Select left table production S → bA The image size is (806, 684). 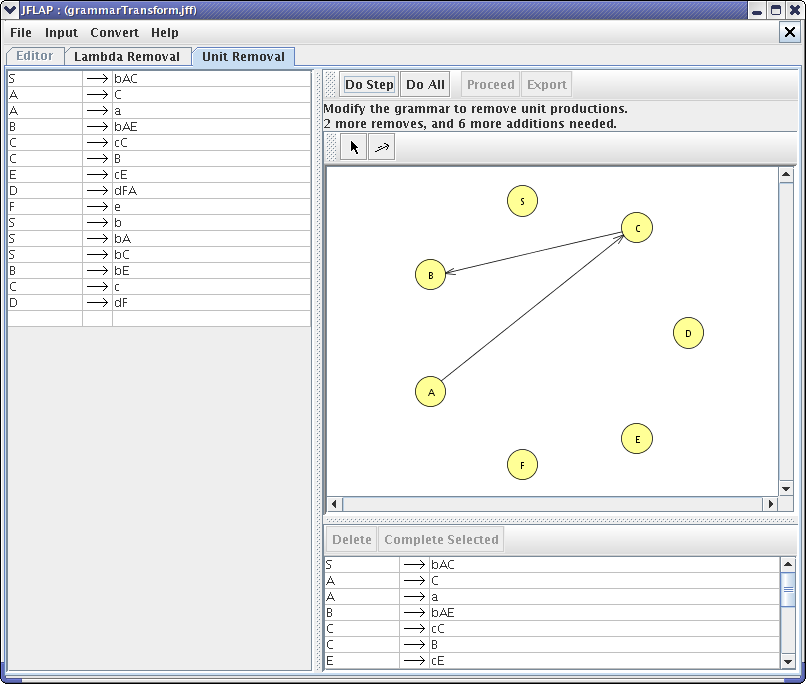point(159,238)
